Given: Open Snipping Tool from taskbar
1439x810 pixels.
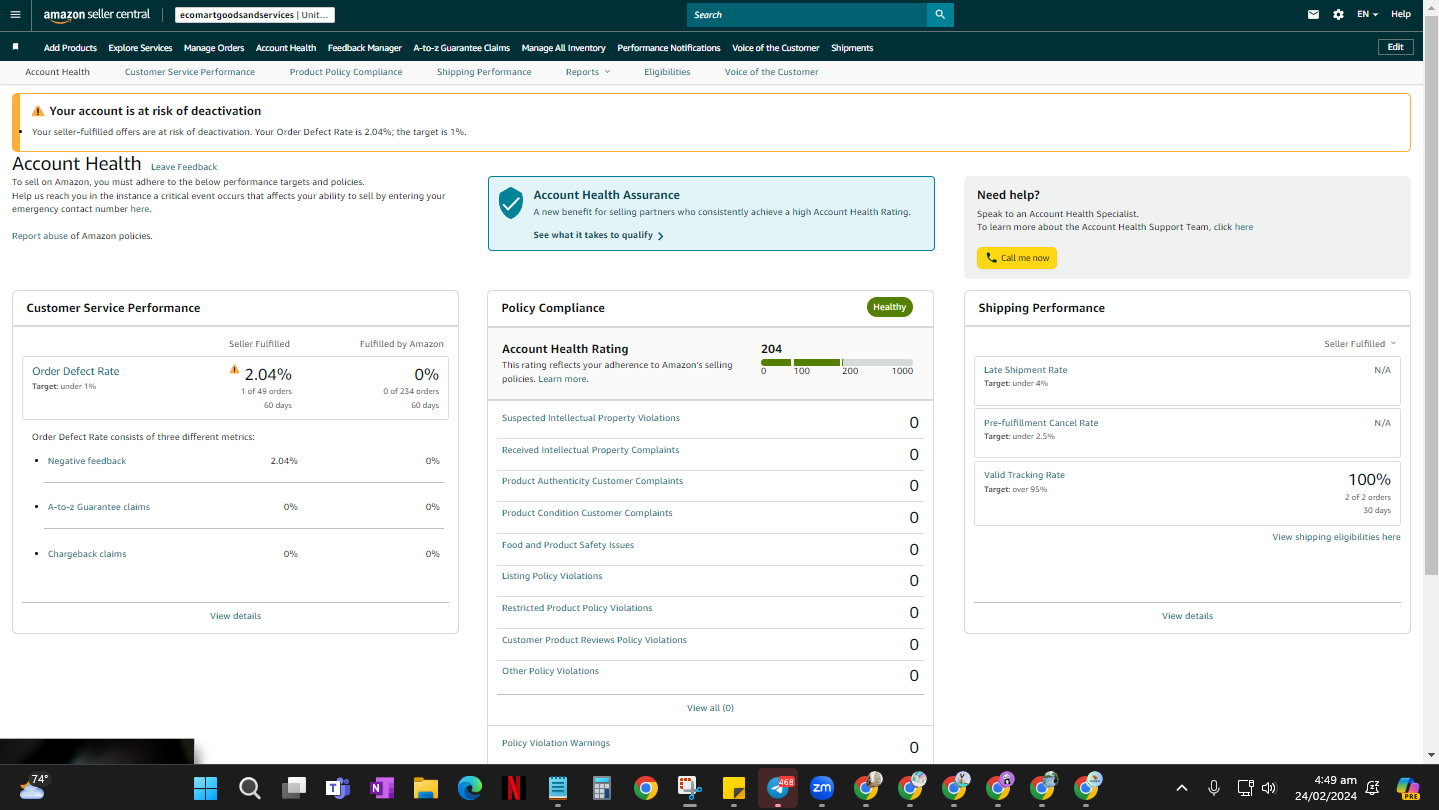Looking at the screenshot, I should (690, 788).
